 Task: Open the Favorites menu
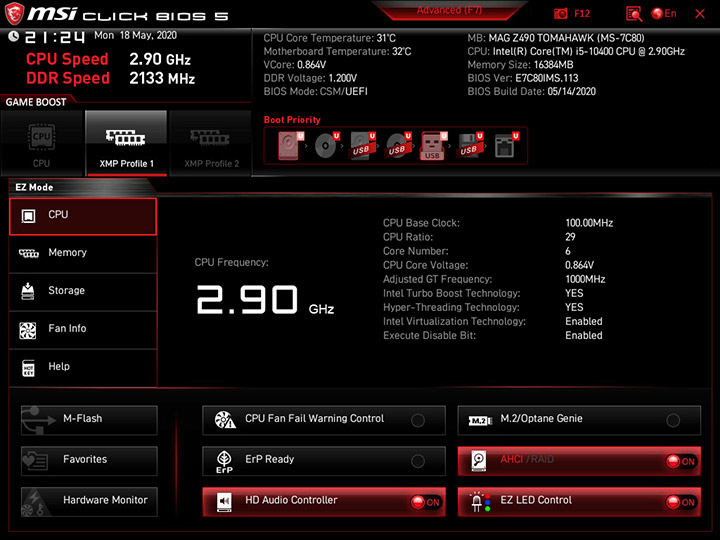[89, 461]
